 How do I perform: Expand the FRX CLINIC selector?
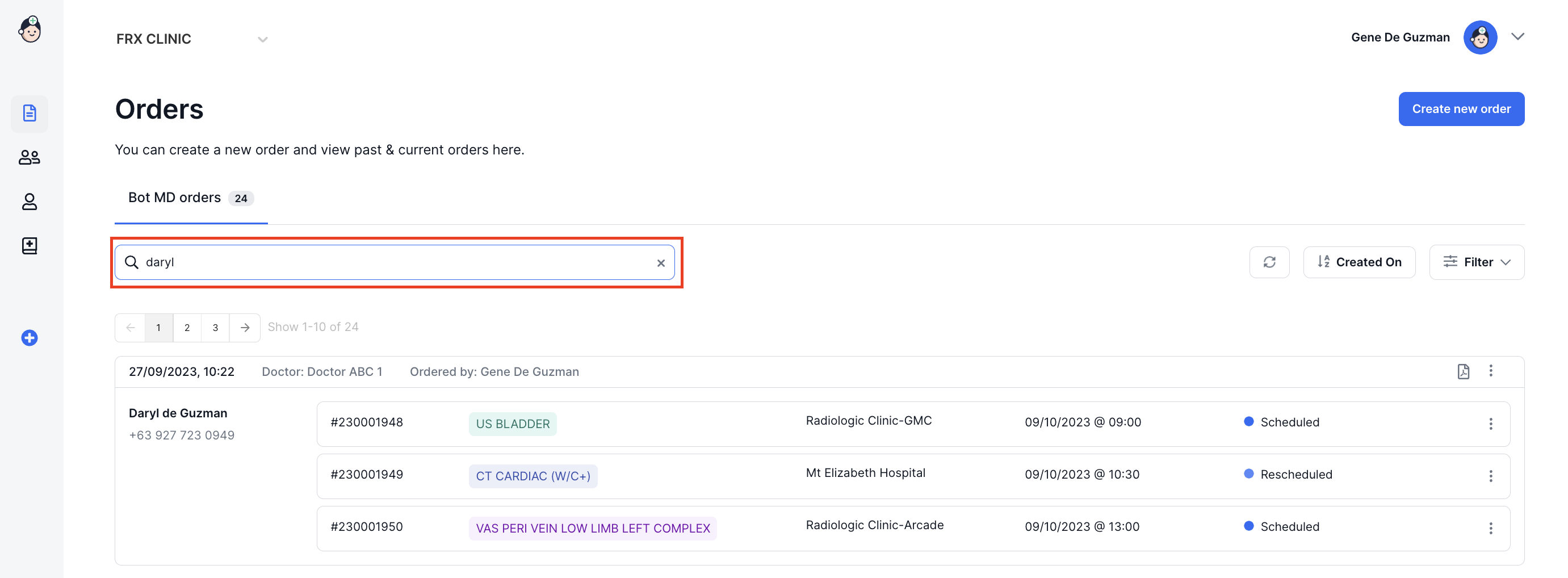(262, 40)
